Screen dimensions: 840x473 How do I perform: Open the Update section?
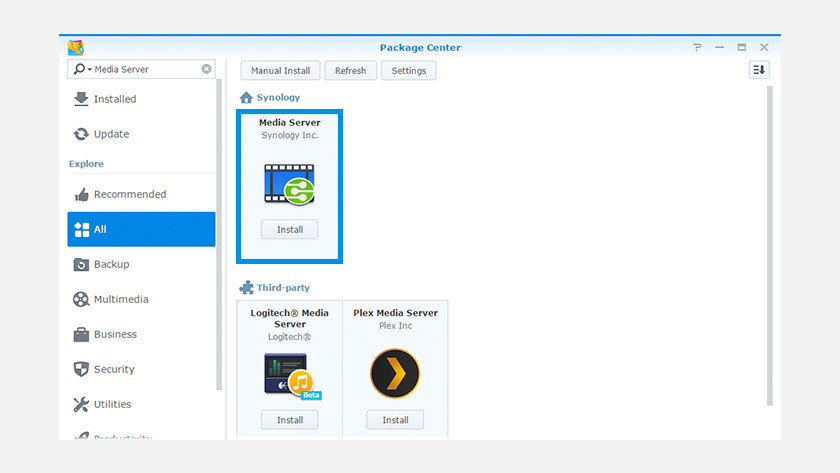pyautogui.click(x=141, y=134)
